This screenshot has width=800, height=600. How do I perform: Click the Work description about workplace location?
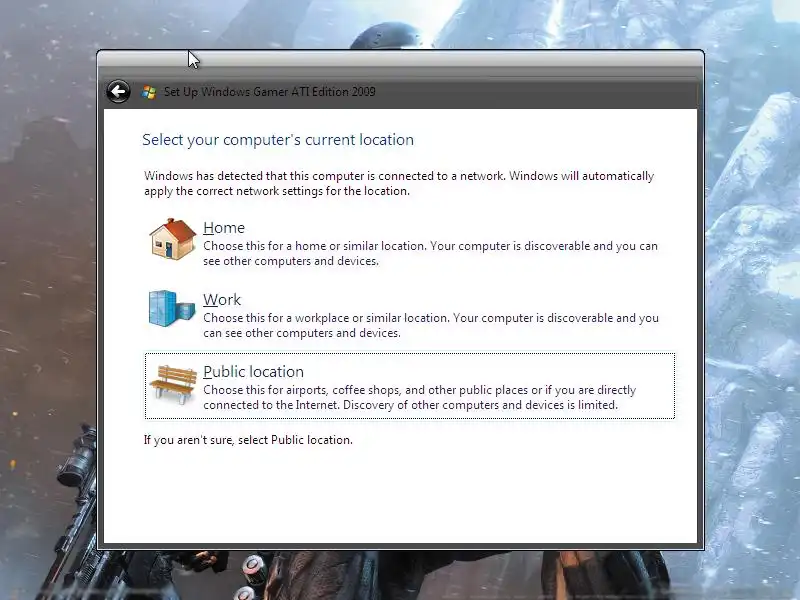[x=431, y=326]
